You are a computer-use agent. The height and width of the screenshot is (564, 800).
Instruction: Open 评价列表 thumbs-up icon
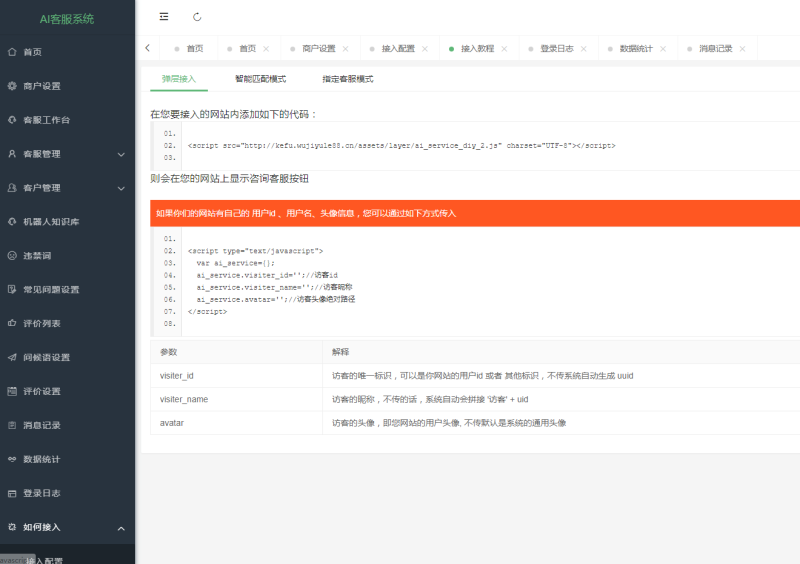coord(12,323)
